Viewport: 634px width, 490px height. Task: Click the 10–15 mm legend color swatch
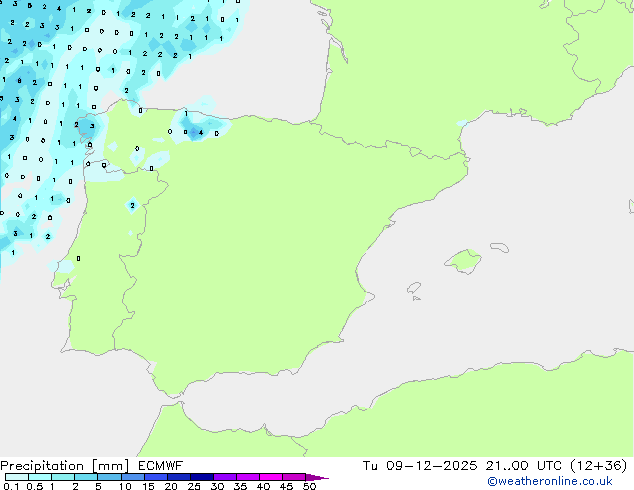pos(132,477)
